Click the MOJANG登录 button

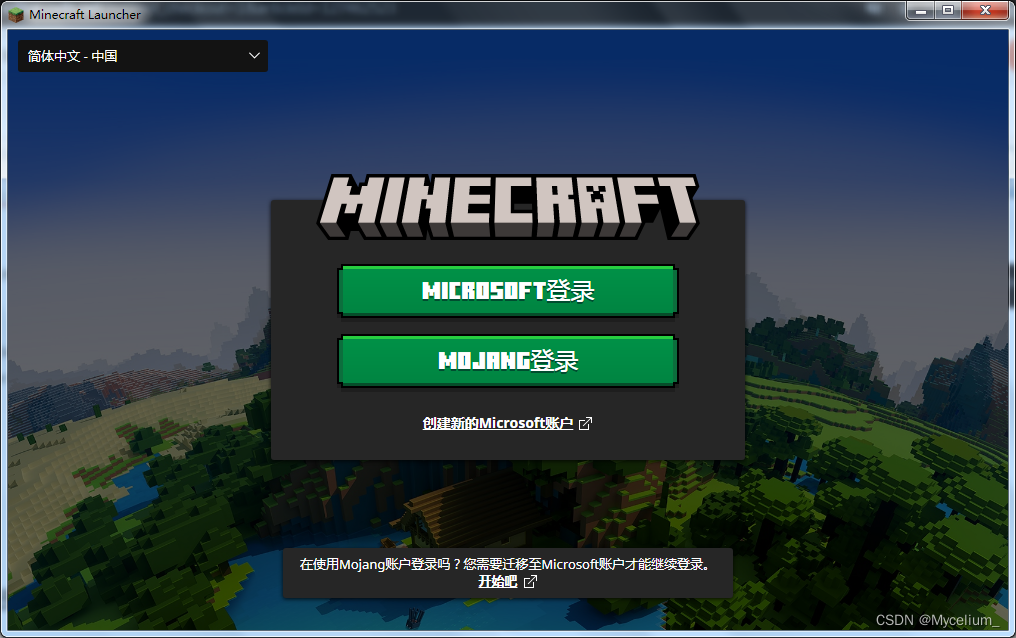[x=508, y=361]
